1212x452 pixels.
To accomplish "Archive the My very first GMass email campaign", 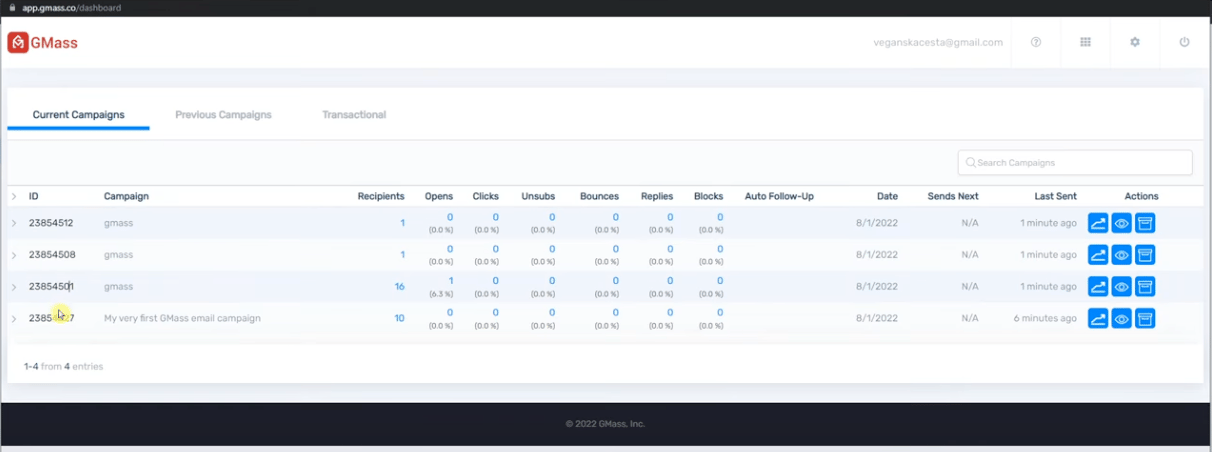I will point(1145,319).
